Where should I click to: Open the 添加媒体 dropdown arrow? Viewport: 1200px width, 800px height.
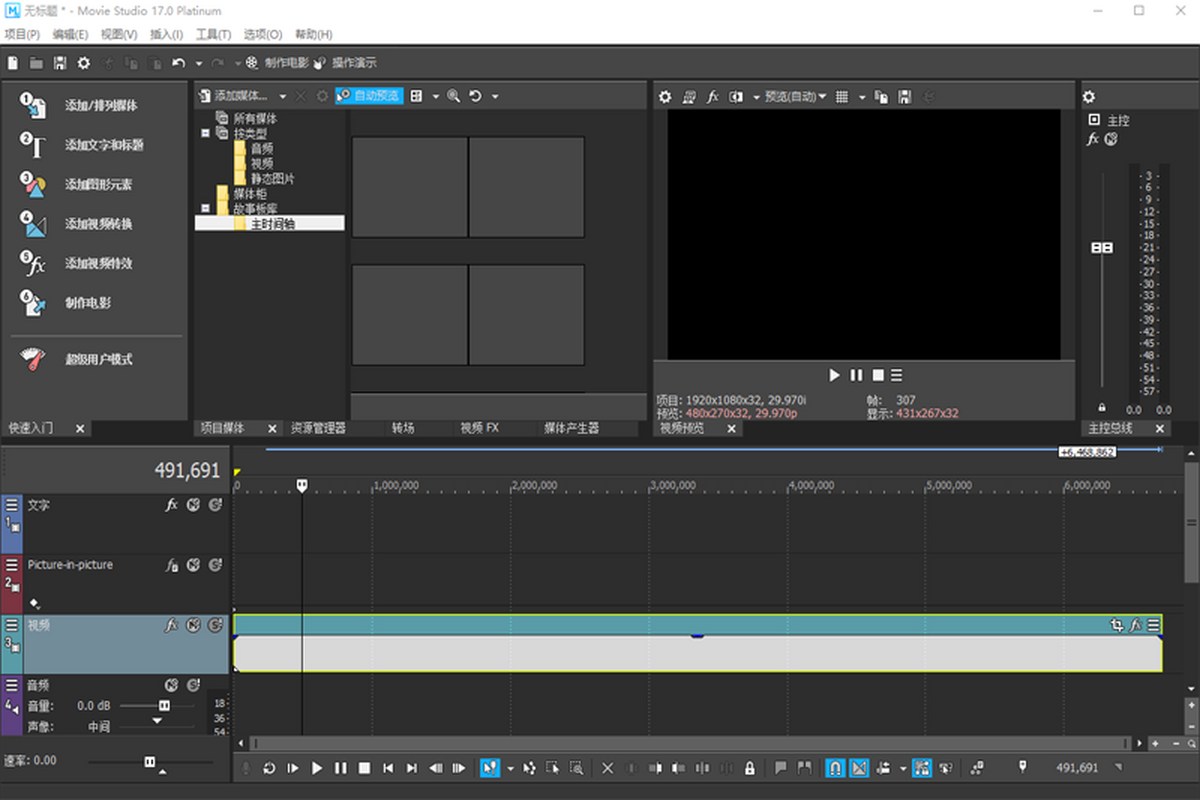point(283,97)
